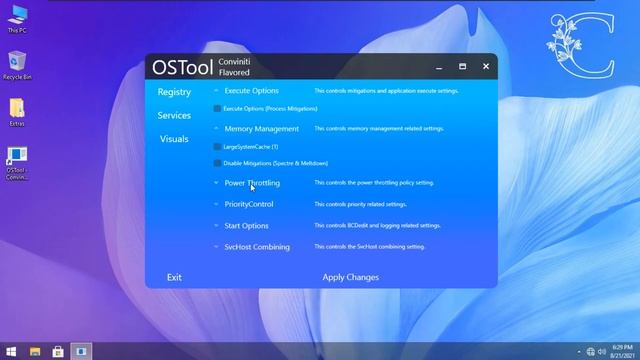
Task: Switch to the Visuals section
Action: (174, 139)
